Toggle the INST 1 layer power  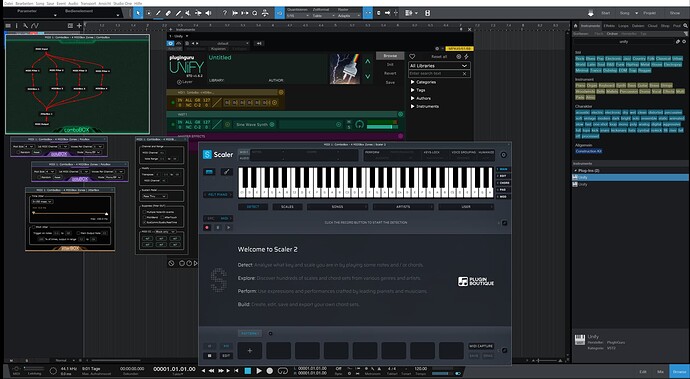coord(173,125)
